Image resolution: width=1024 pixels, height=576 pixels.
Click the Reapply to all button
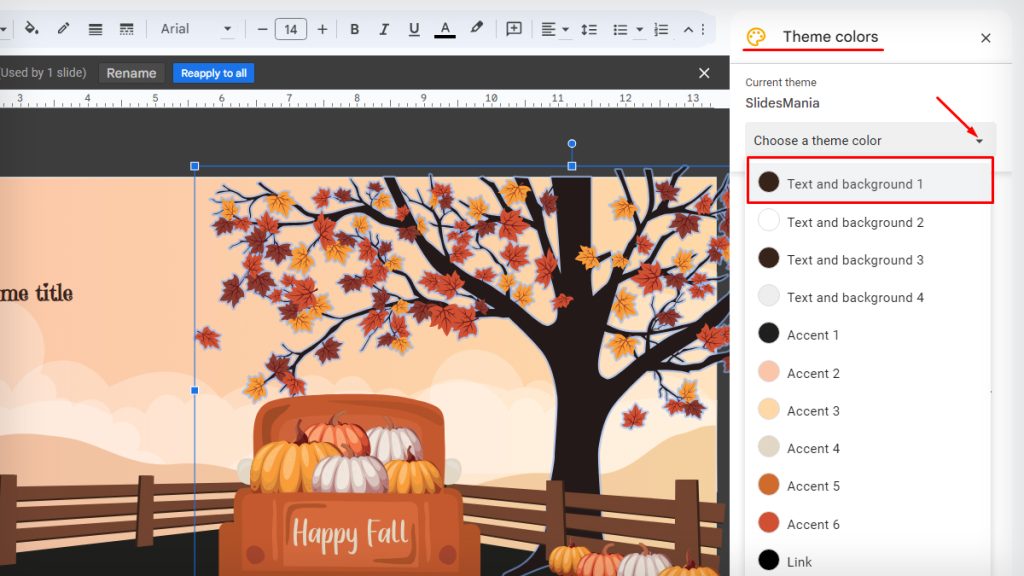[213, 72]
